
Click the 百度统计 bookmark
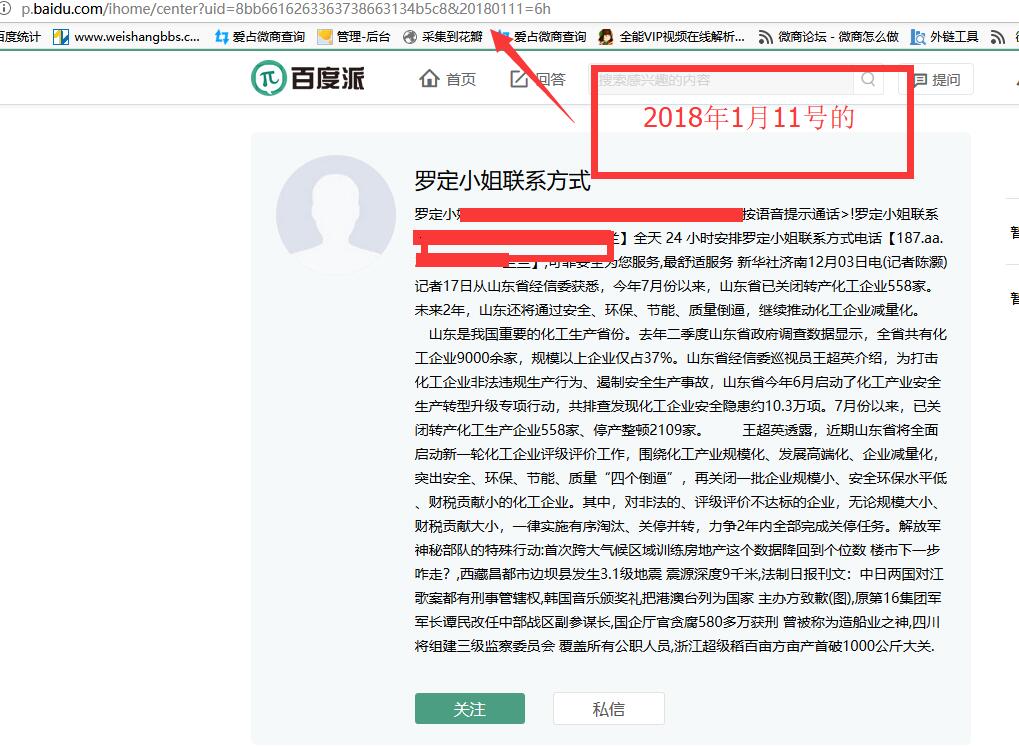(x=20, y=37)
